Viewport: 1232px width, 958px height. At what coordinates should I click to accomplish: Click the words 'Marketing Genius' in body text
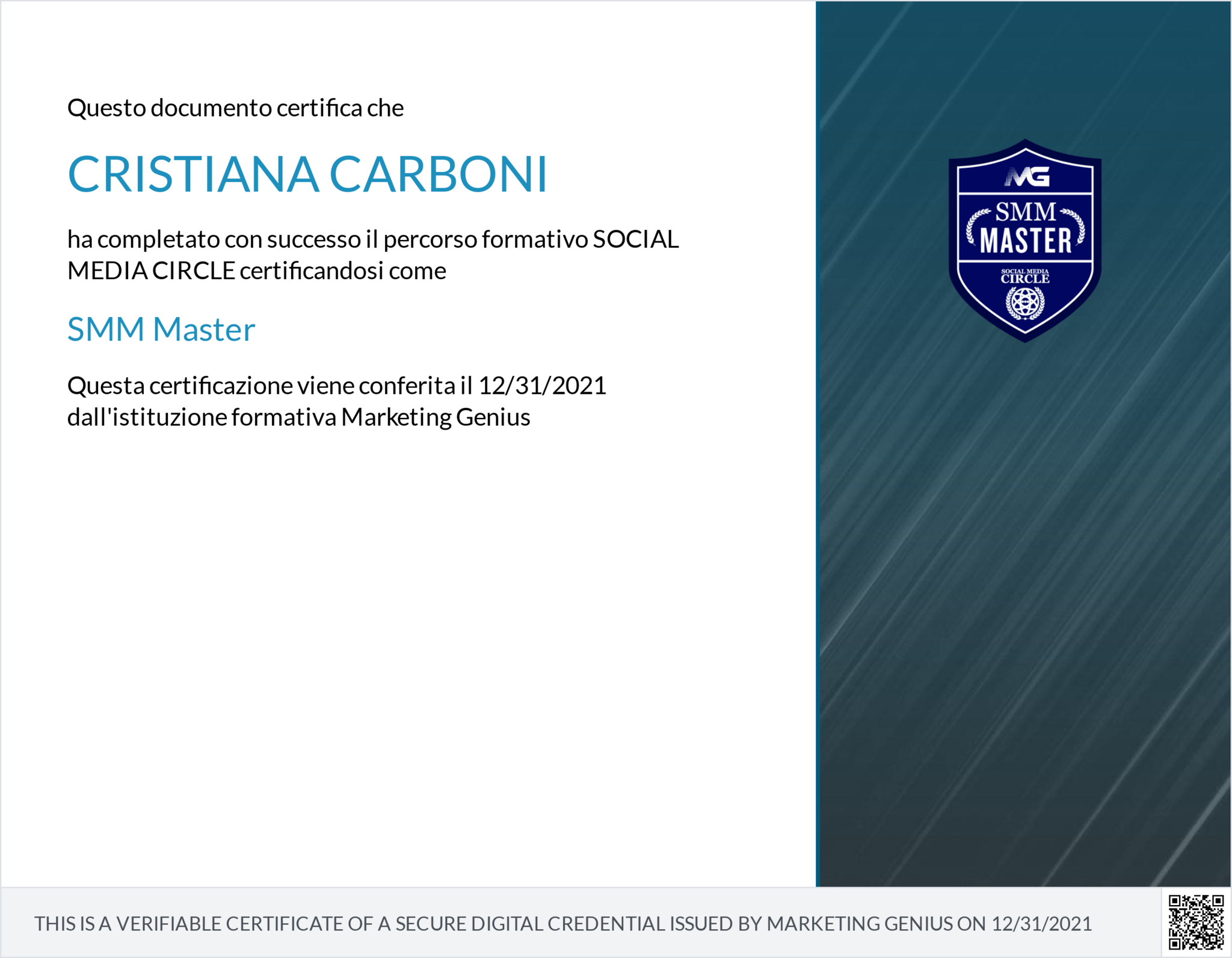435,417
